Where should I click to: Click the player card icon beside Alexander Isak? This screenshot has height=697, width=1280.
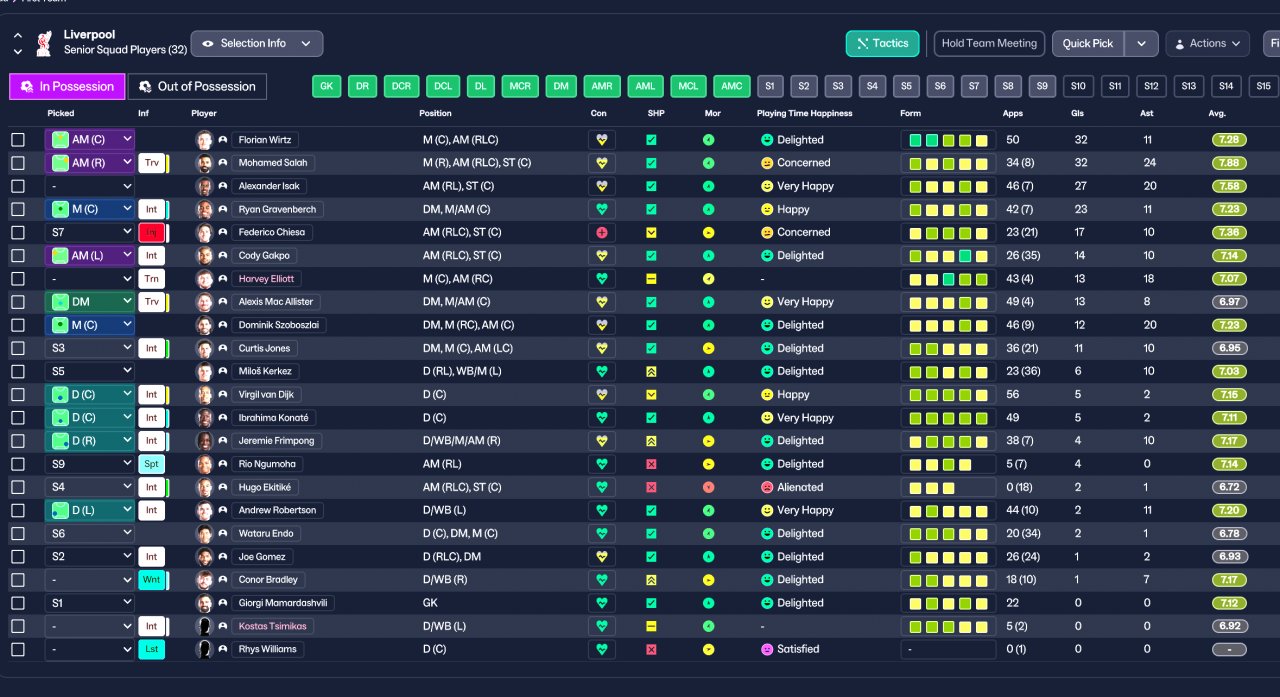click(223, 186)
